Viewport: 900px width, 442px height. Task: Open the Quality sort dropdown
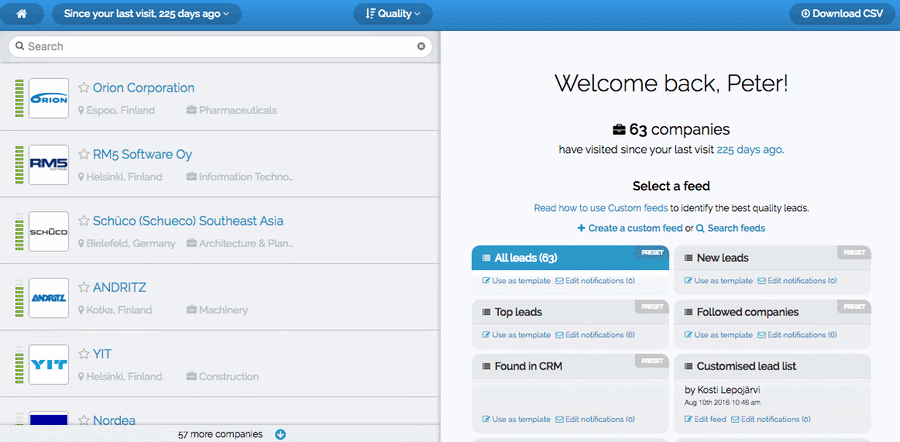click(x=393, y=14)
